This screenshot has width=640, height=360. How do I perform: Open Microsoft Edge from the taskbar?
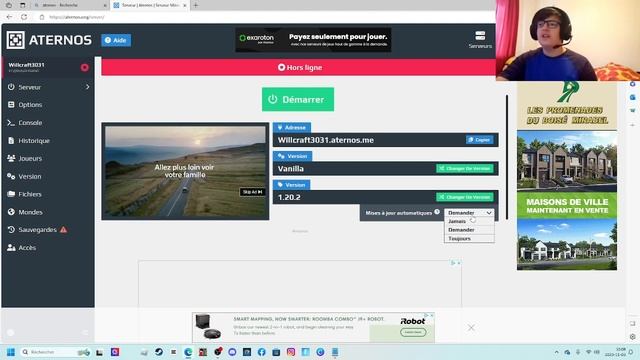coord(188,352)
